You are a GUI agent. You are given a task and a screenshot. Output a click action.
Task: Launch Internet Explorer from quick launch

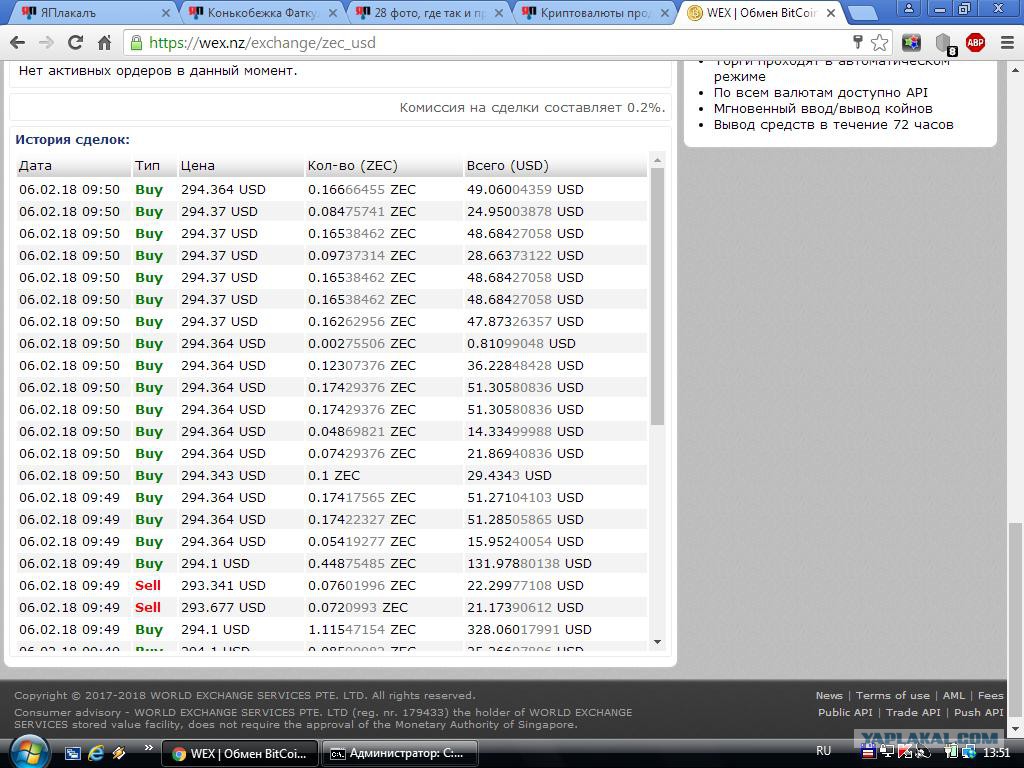point(96,754)
